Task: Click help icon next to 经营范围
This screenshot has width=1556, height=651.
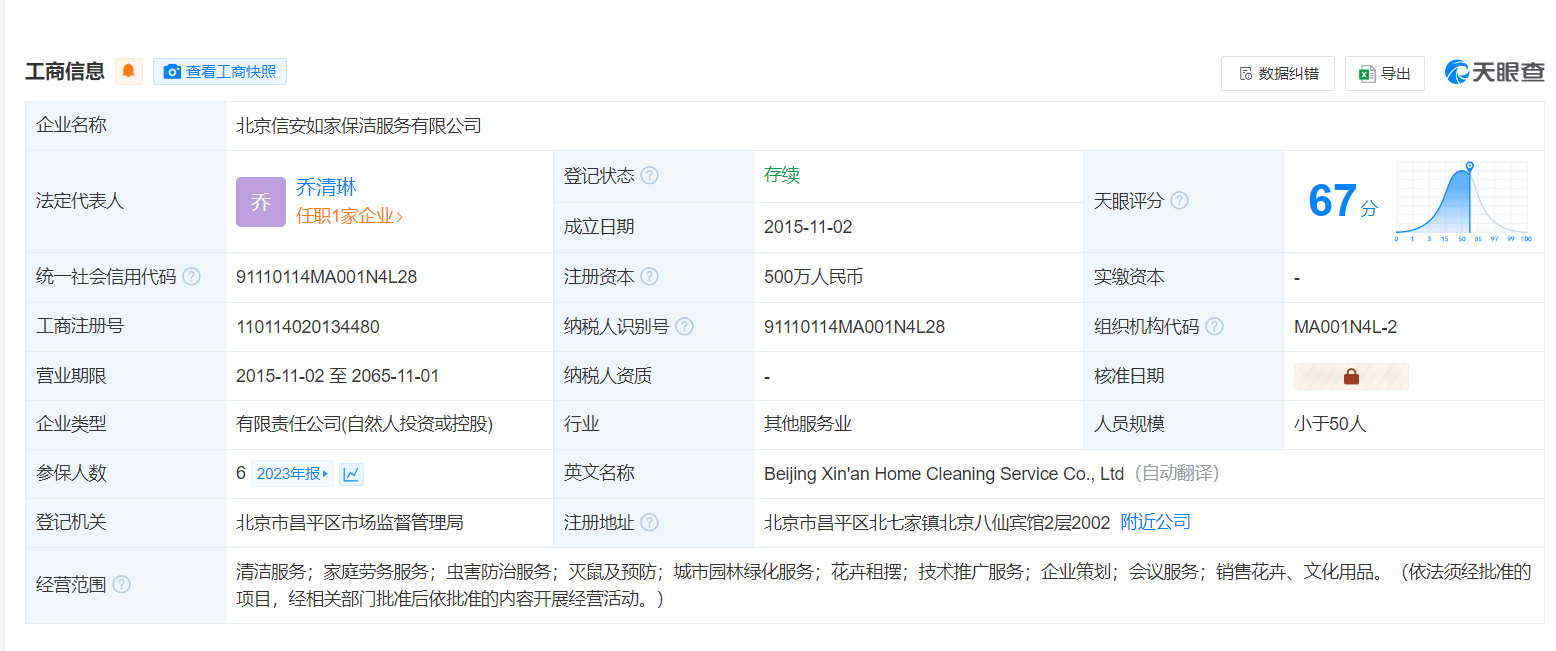Action: 121,584
